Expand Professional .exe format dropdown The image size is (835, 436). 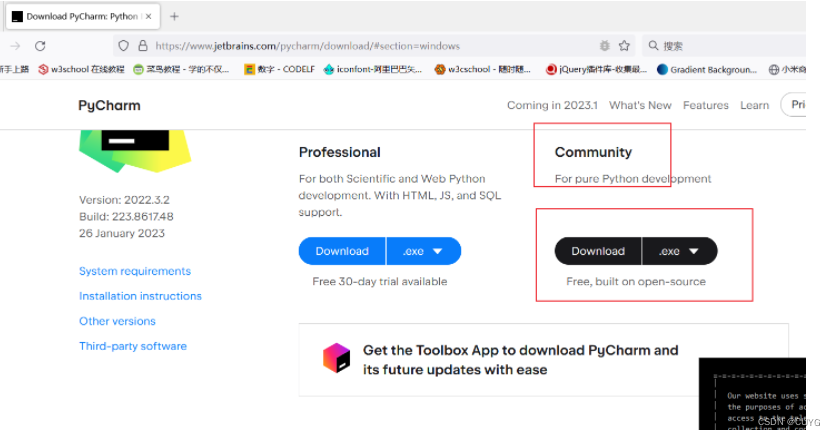click(x=424, y=251)
